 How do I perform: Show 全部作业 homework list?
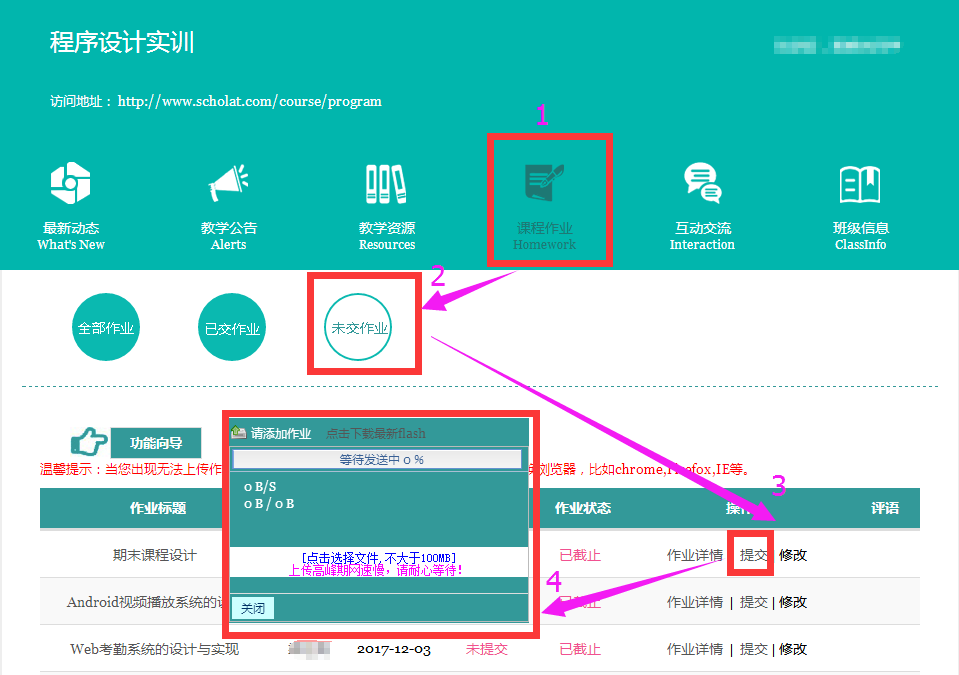coord(105,328)
